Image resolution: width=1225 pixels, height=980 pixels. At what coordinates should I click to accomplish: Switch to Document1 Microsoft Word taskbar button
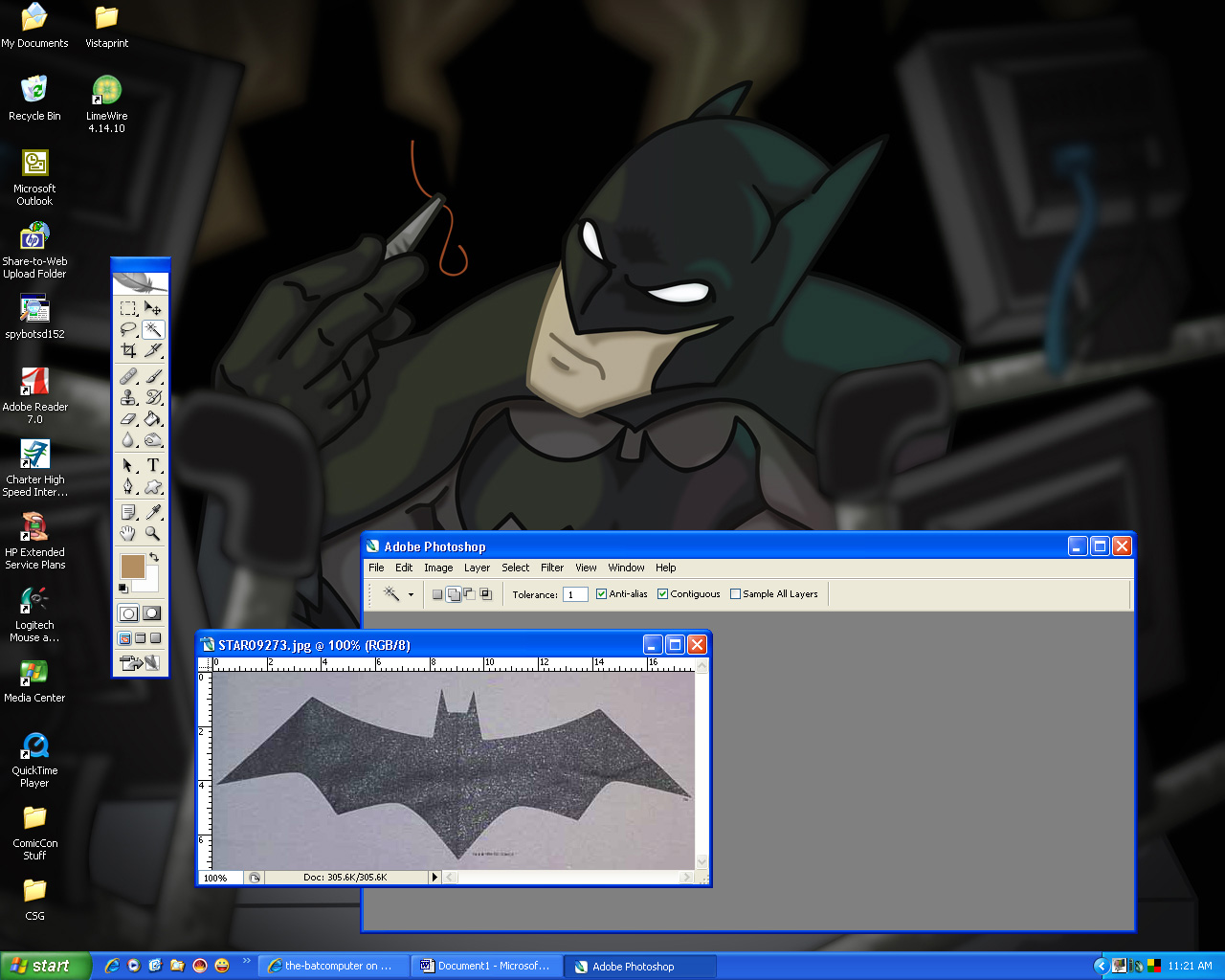487,966
